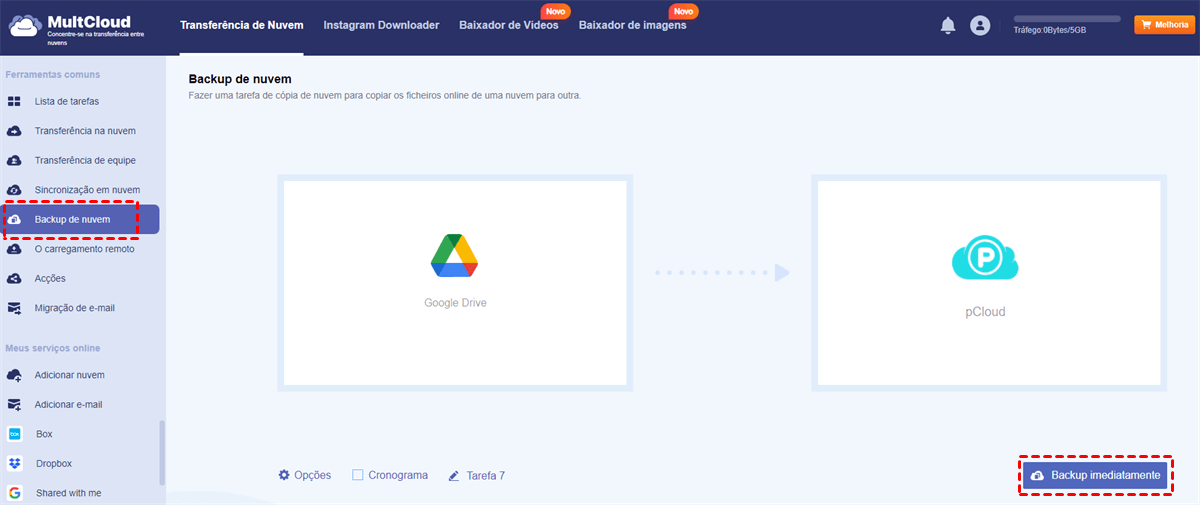Open Instagram Downloader tab

(381, 25)
